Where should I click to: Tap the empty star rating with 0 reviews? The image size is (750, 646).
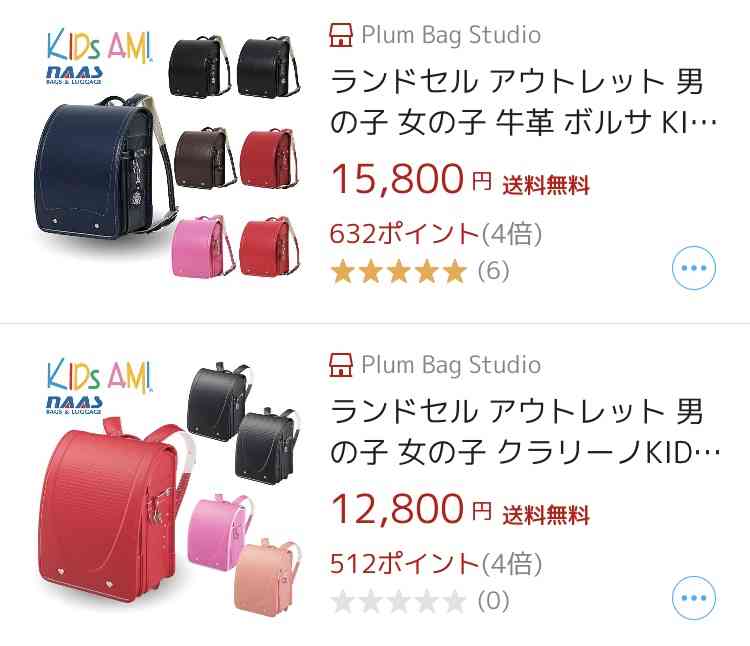click(420, 601)
